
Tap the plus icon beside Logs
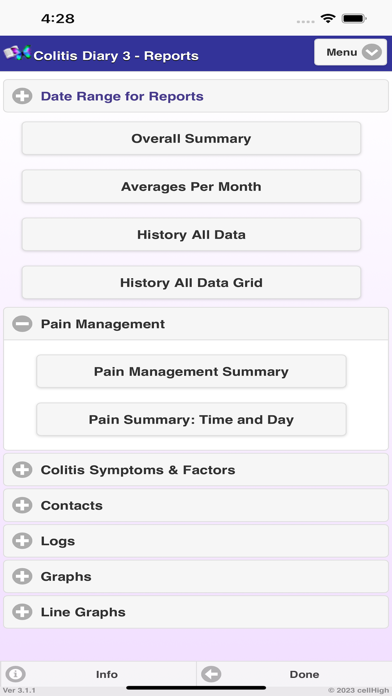point(22,541)
